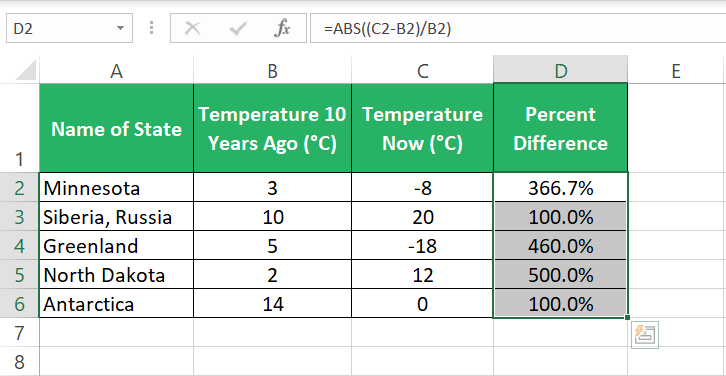Click the fill handle at selection corner
This screenshot has height=376, width=726.
click(x=627, y=317)
